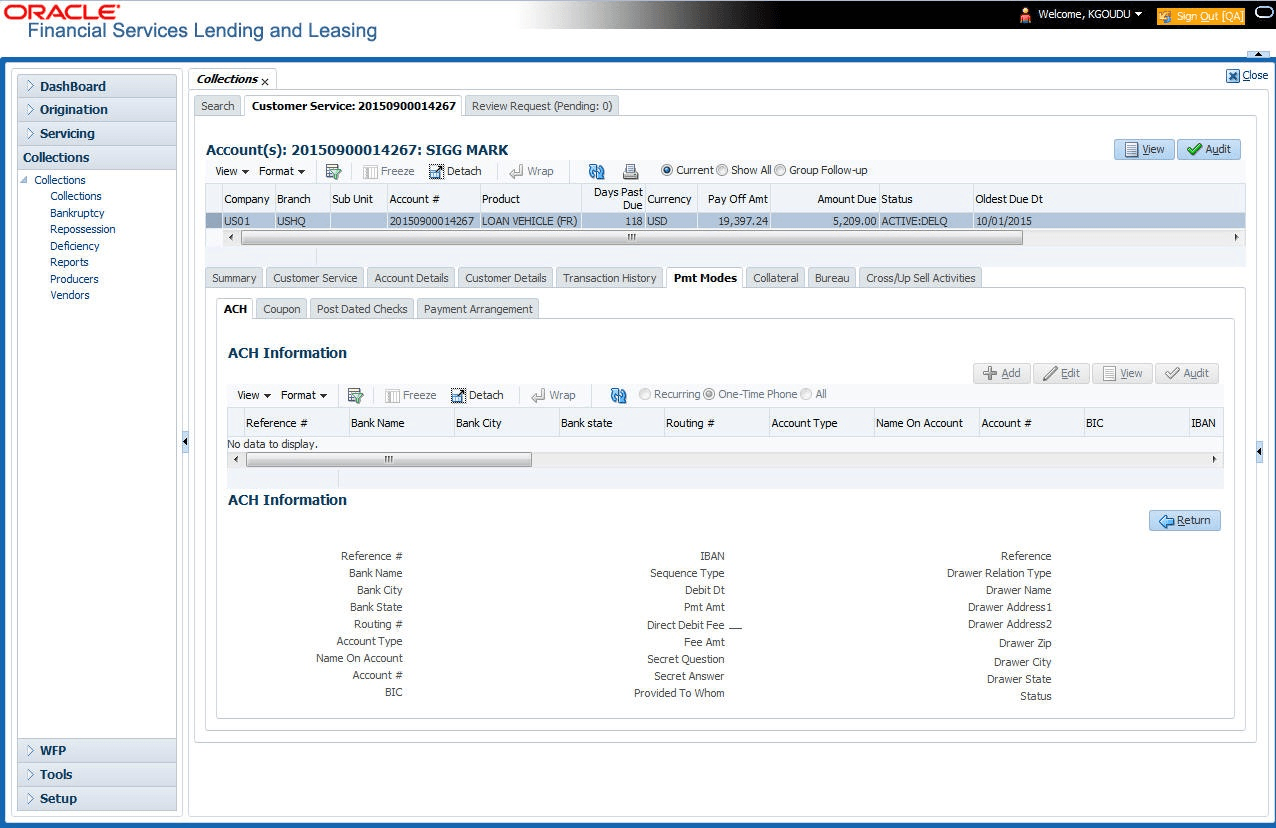
Task: Click the query-by-example icon beside Format in account toolbar
Action: click(334, 171)
